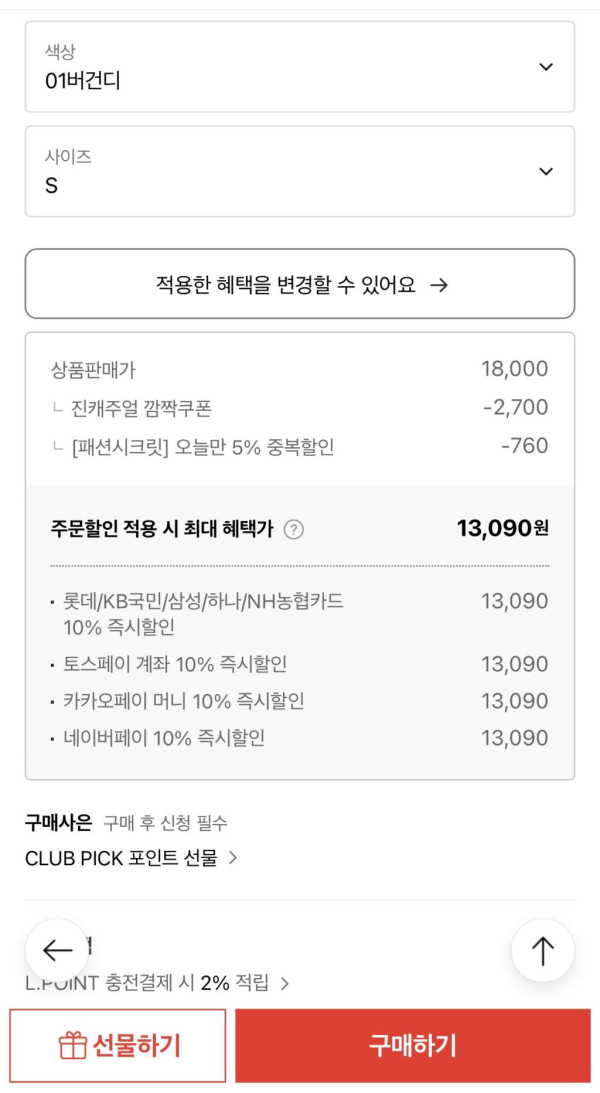Click chevron next to L.POINT 2% 적립
The image size is (600, 1093).
pyautogui.click(x=285, y=984)
